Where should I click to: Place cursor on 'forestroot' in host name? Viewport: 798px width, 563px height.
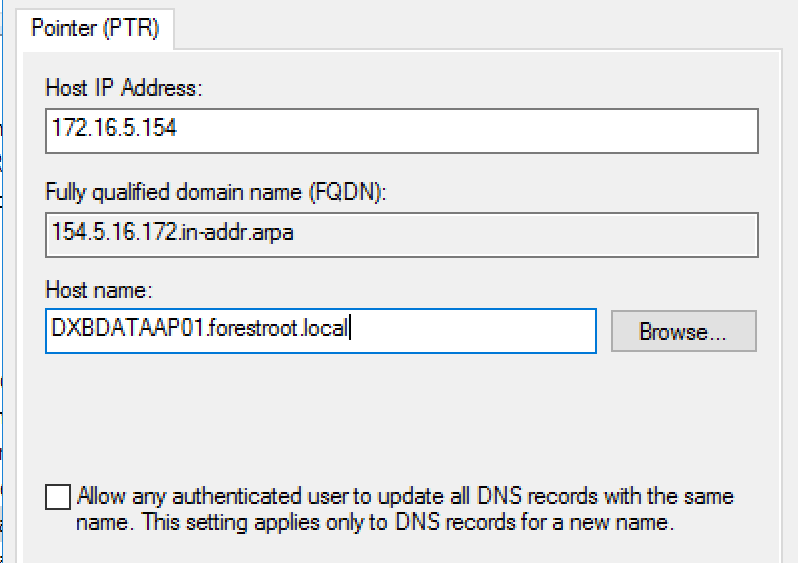click(x=253, y=328)
